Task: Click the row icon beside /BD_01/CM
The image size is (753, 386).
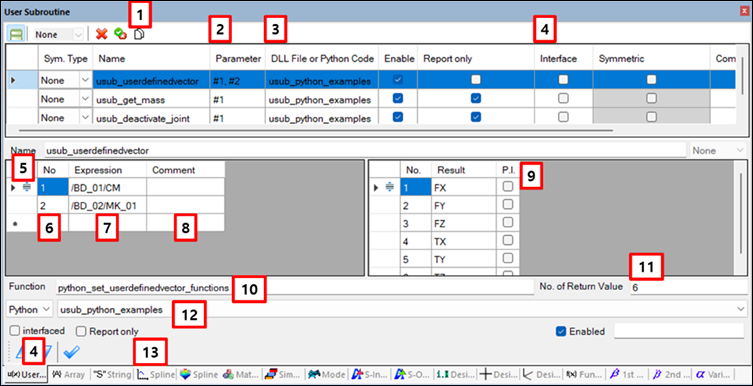Action: (26, 188)
